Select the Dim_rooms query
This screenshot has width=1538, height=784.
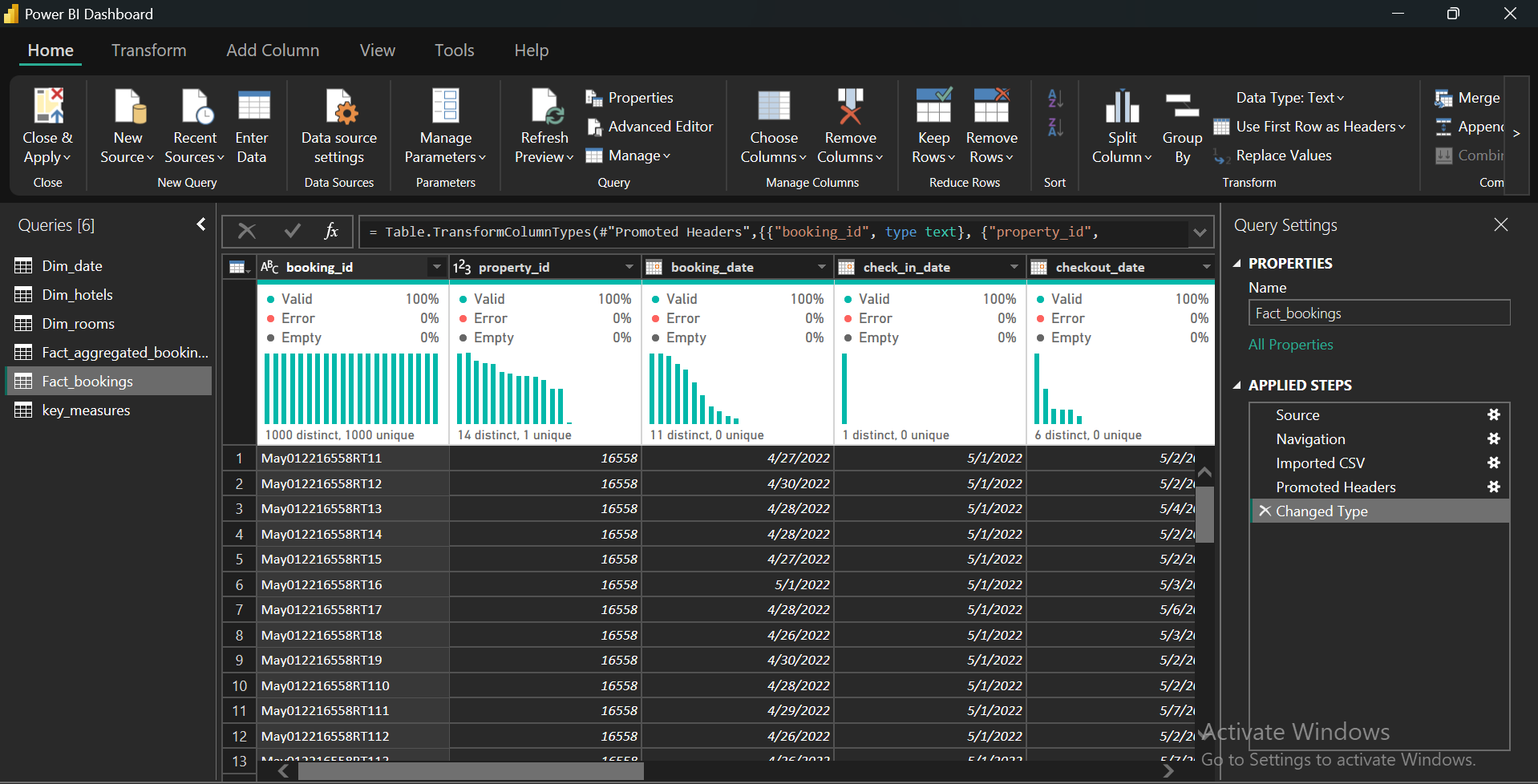[x=110, y=323]
